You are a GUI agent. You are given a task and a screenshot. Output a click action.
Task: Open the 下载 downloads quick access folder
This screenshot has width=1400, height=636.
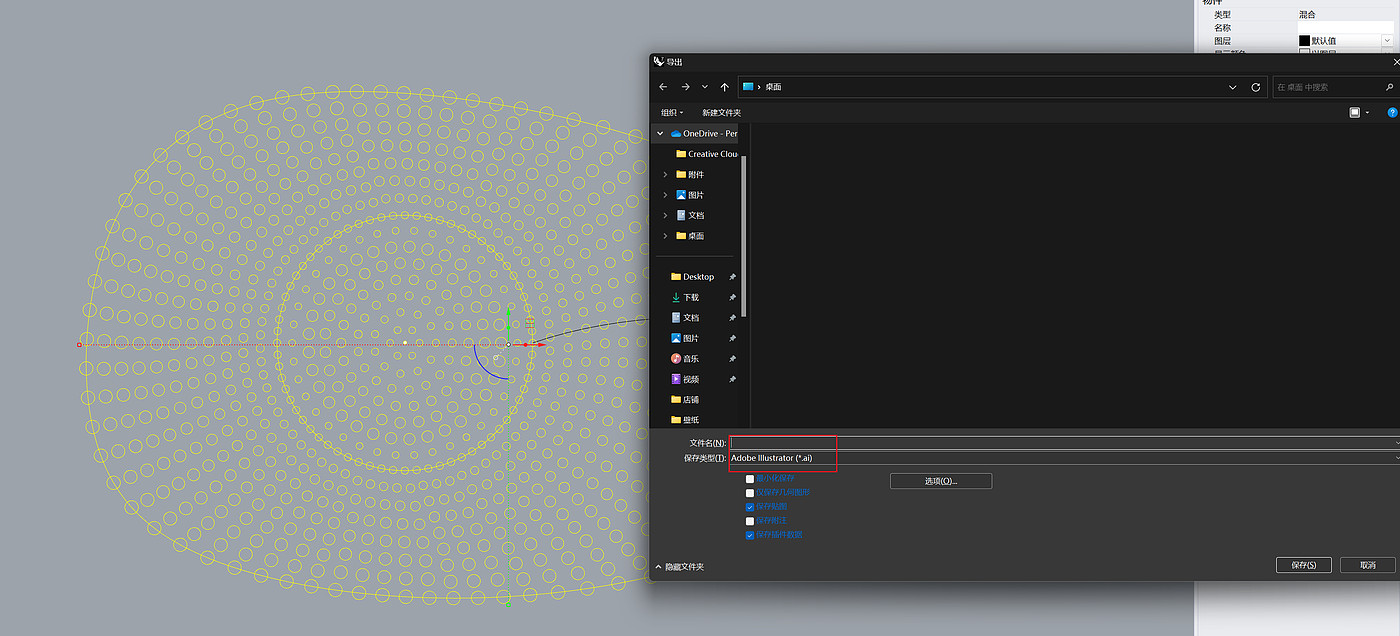[x=691, y=297]
